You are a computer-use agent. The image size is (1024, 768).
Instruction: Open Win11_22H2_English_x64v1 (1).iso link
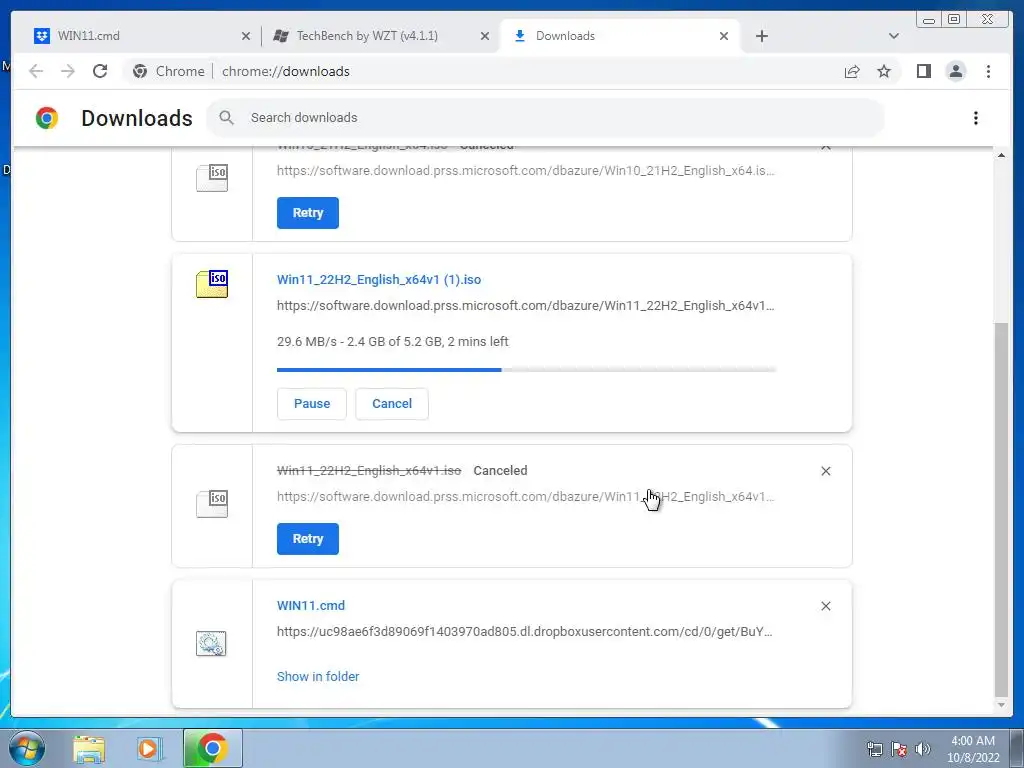tap(379, 280)
